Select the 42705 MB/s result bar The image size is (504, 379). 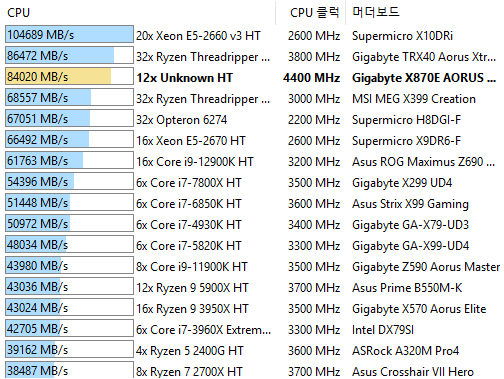(69, 328)
